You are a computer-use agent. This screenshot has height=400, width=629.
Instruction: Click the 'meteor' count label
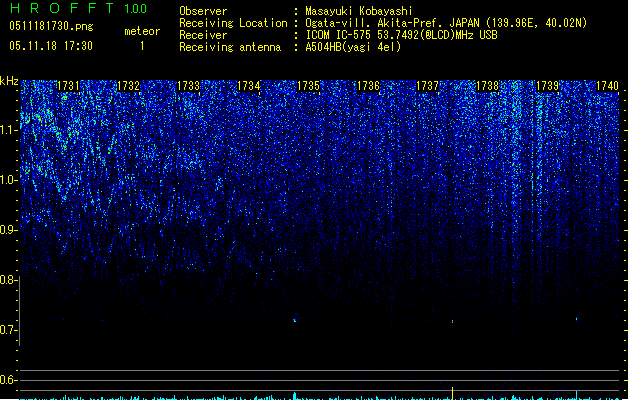tap(142, 31)
